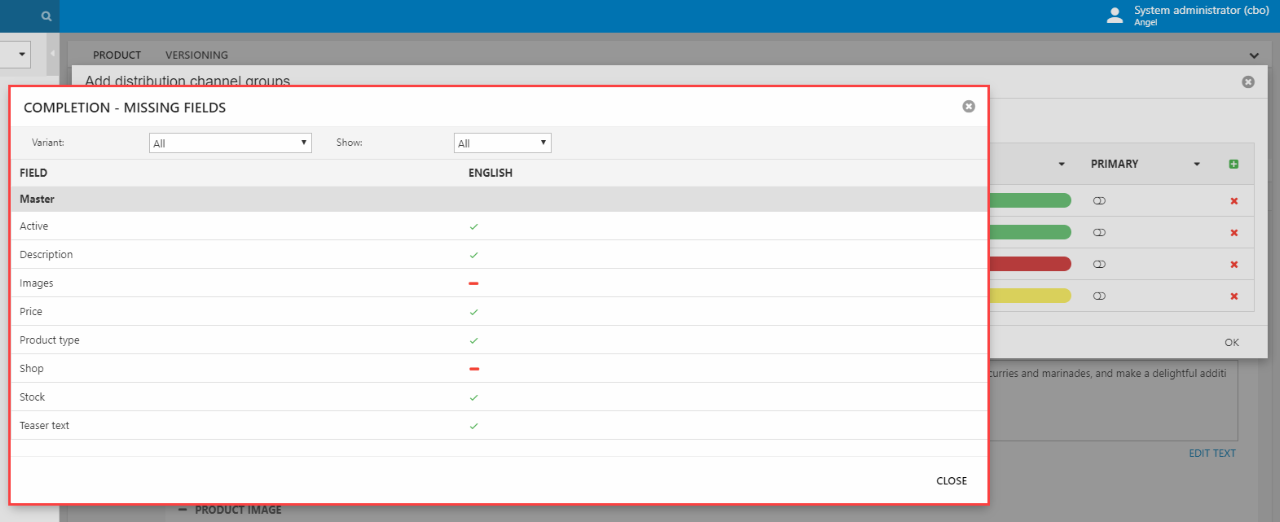Viewport: 1280px width, 522px height.
Task: Delete the row with the yellow bar
Action: tap(1233, 296)
